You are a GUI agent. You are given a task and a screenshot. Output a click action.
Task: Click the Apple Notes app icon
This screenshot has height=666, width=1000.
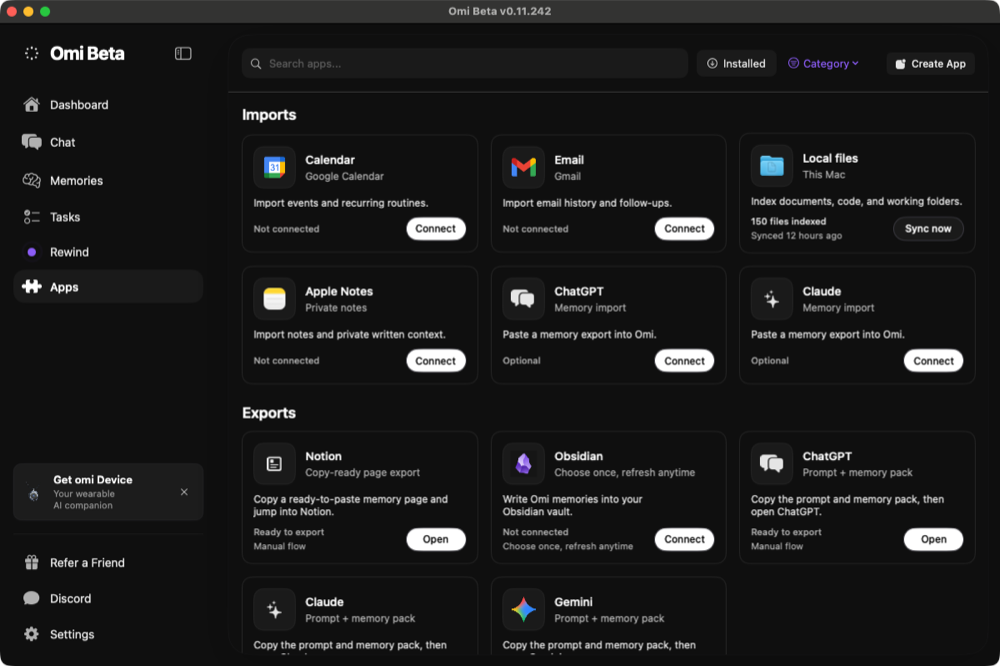coord(274,299)
